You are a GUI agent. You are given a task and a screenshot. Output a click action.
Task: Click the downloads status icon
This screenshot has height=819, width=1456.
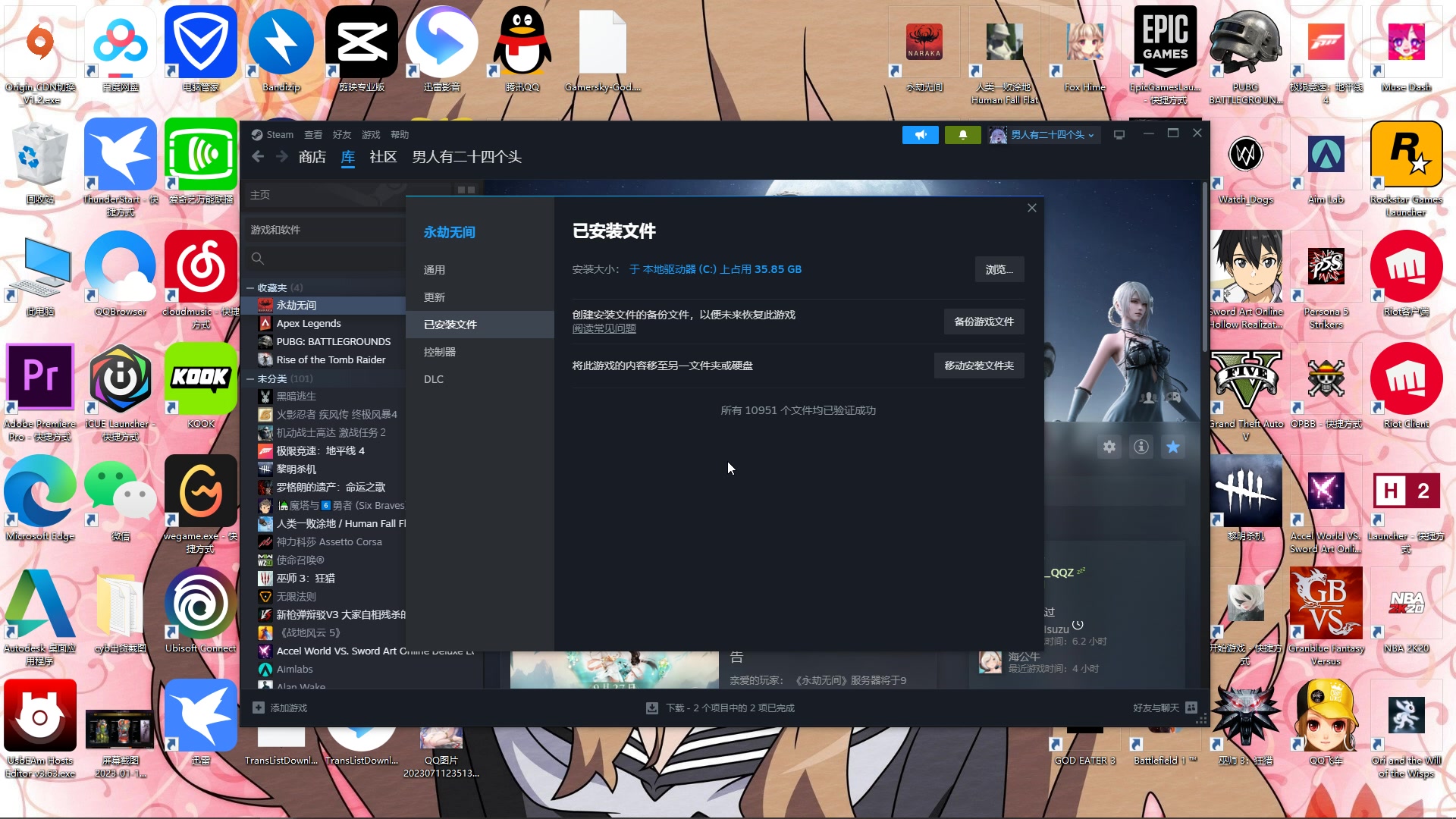tap(651, 708)
